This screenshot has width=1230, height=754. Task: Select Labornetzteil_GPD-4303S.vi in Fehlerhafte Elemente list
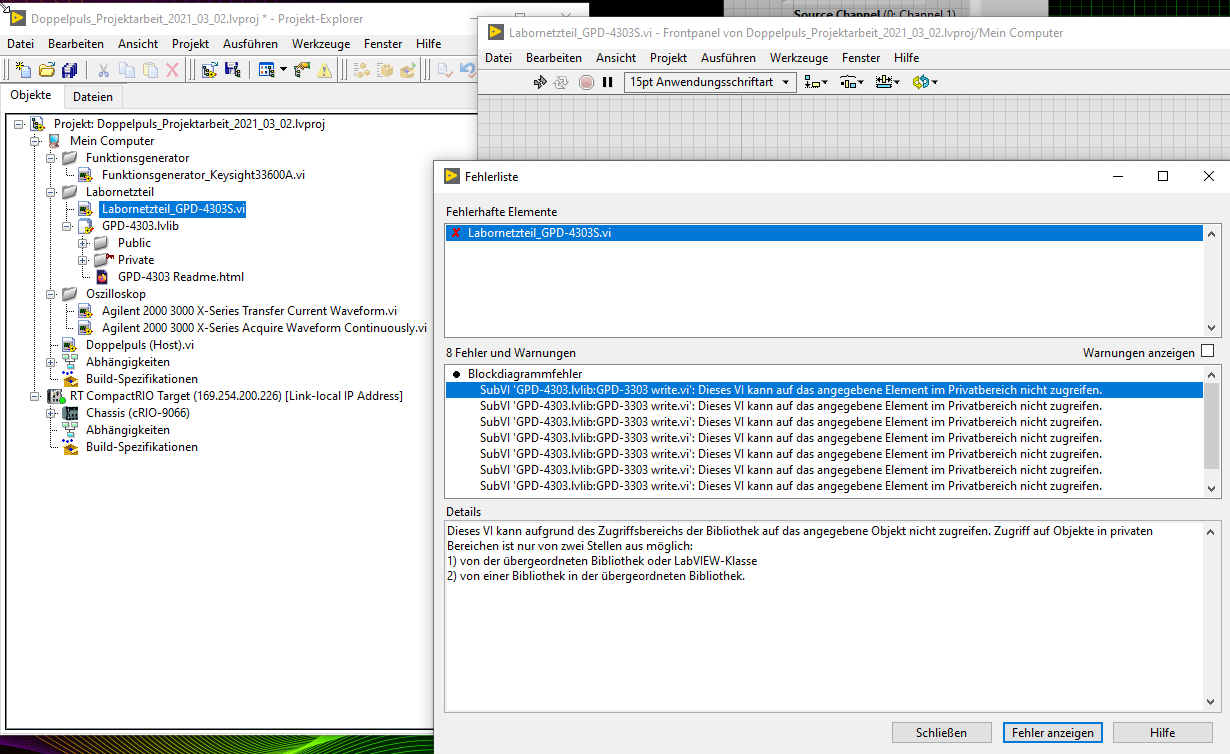coord(824,233)
